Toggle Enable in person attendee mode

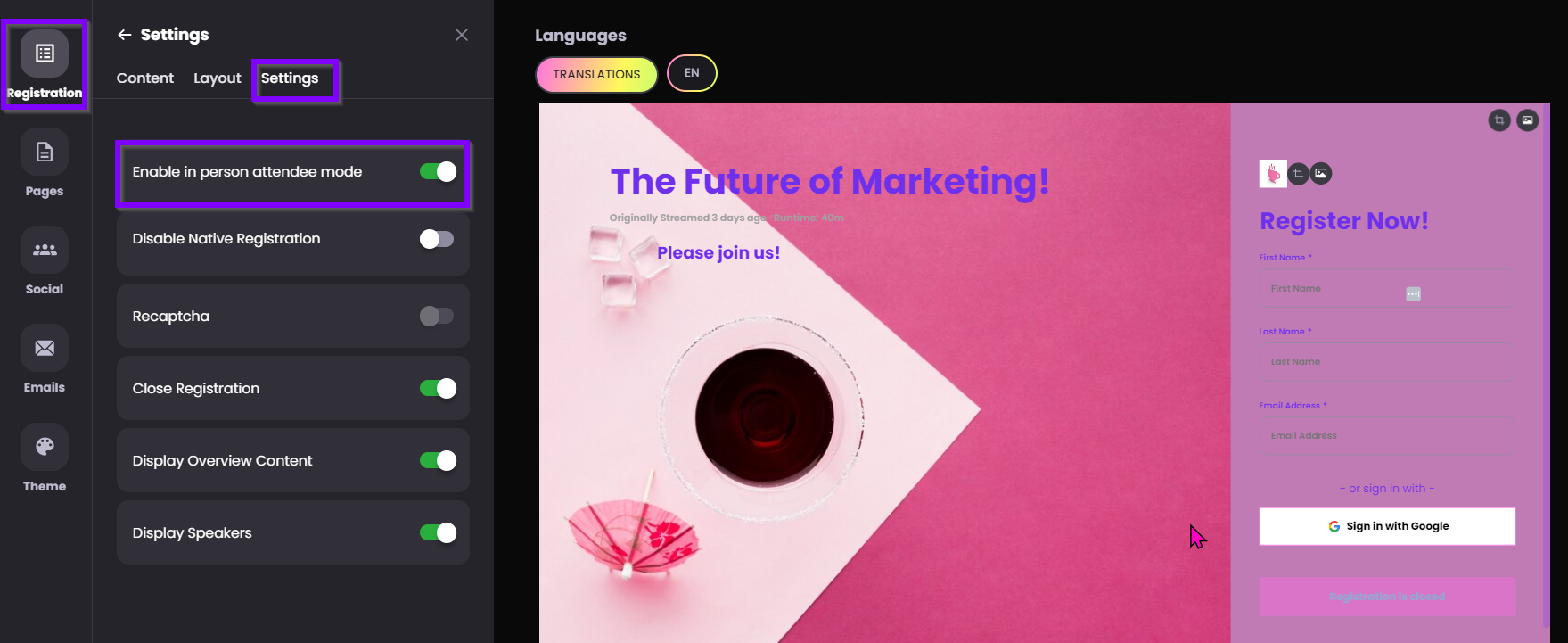[438, 172]
